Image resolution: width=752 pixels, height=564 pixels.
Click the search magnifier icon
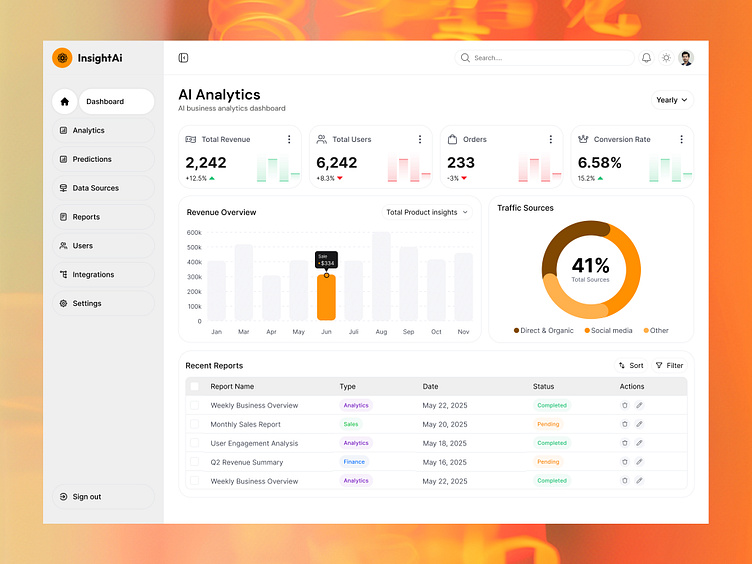click(465, 58)
